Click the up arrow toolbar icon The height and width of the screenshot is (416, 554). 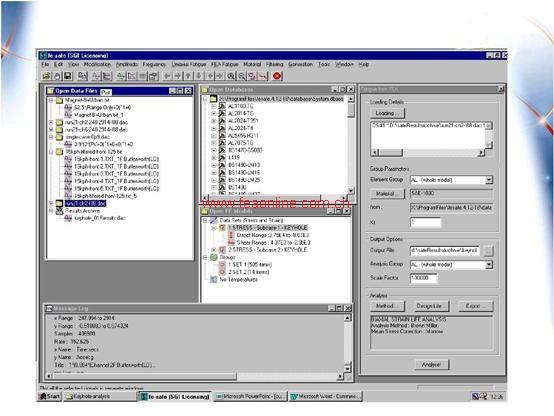click(188, 76)
